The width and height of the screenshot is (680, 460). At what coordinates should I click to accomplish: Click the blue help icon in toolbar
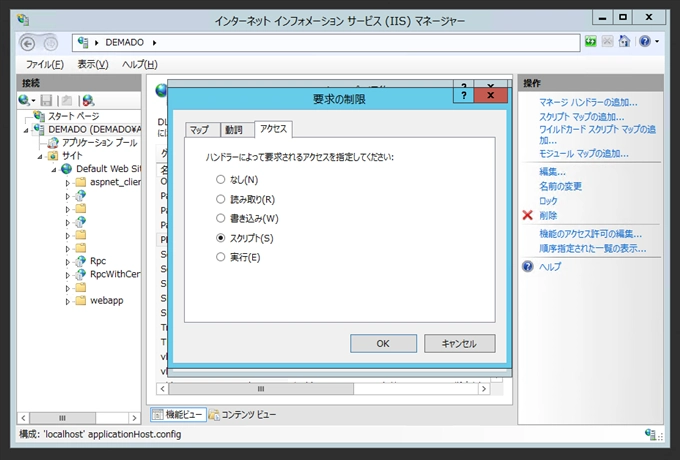coord(645,42)
